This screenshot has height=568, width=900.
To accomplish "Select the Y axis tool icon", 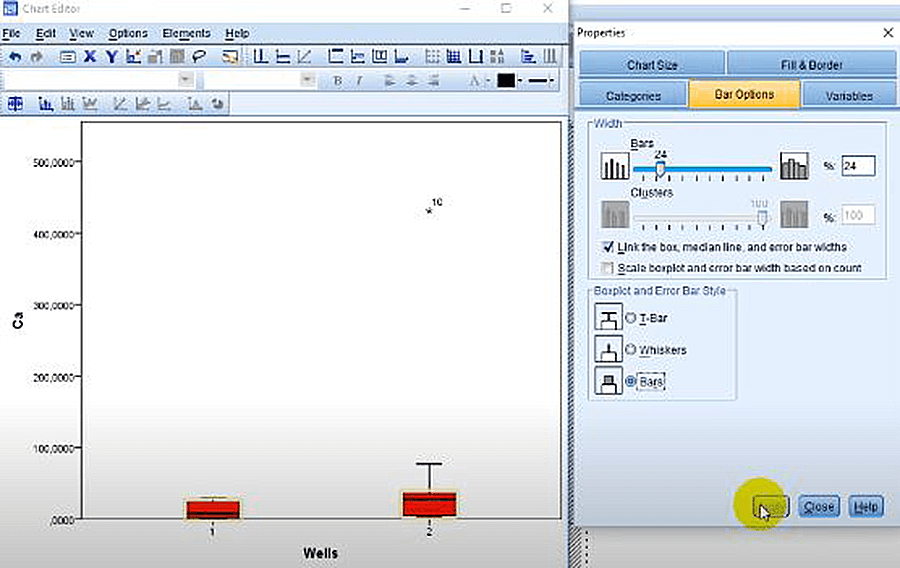I will click(x=112, y=56).
